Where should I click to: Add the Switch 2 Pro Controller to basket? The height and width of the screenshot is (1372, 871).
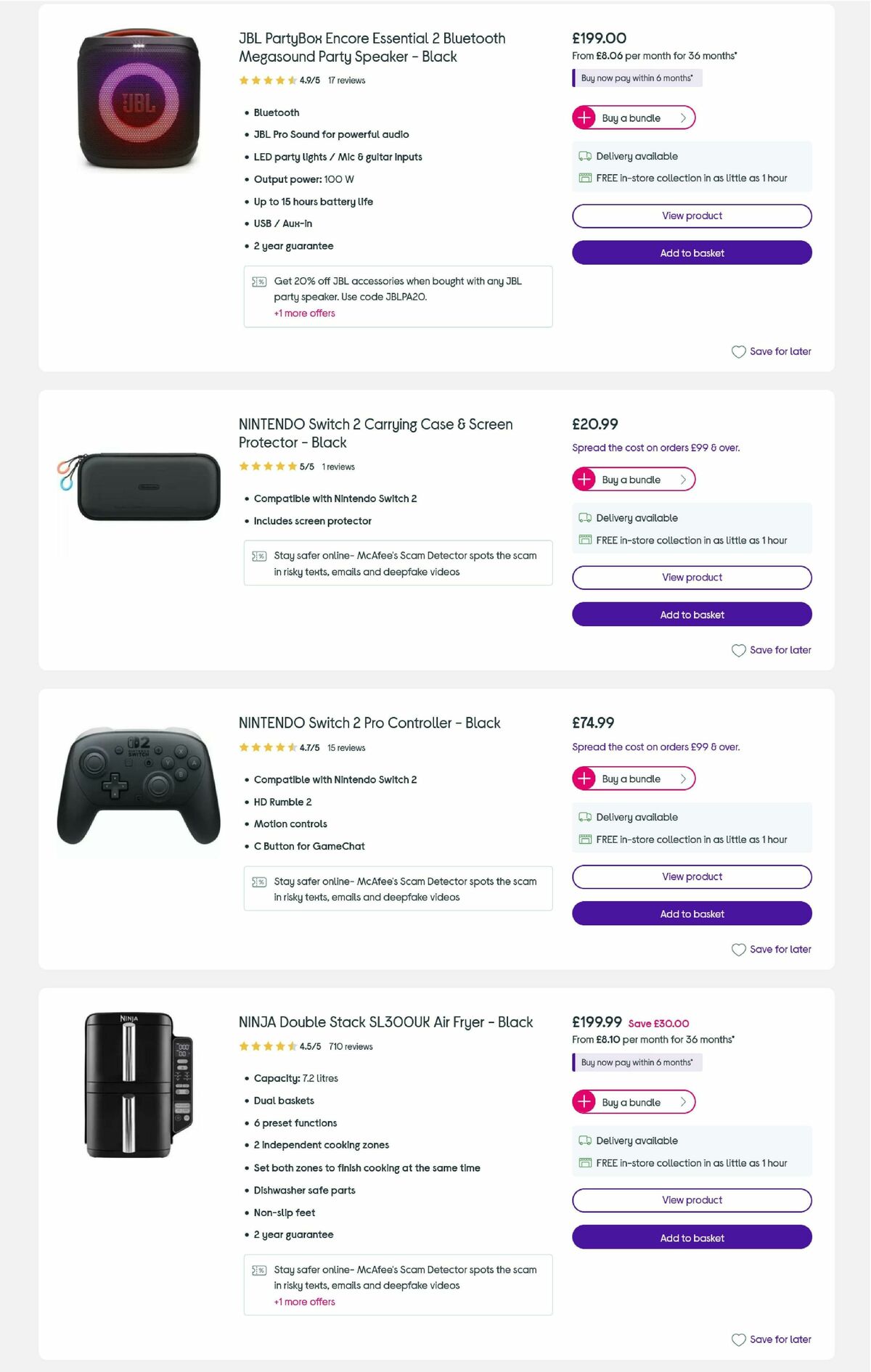[691, 913]
